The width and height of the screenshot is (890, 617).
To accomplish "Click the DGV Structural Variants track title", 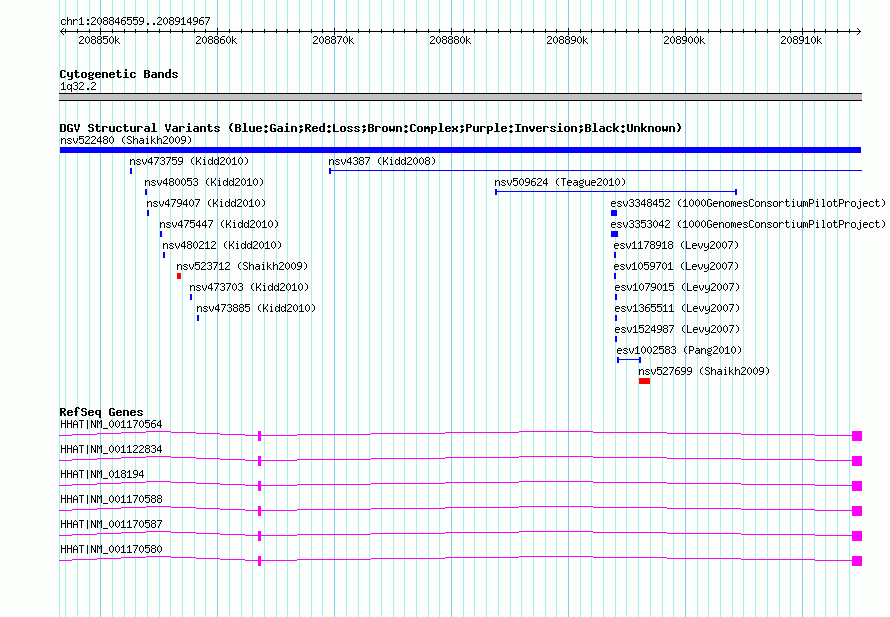I will pyautogui.click(x=370, y=128).
